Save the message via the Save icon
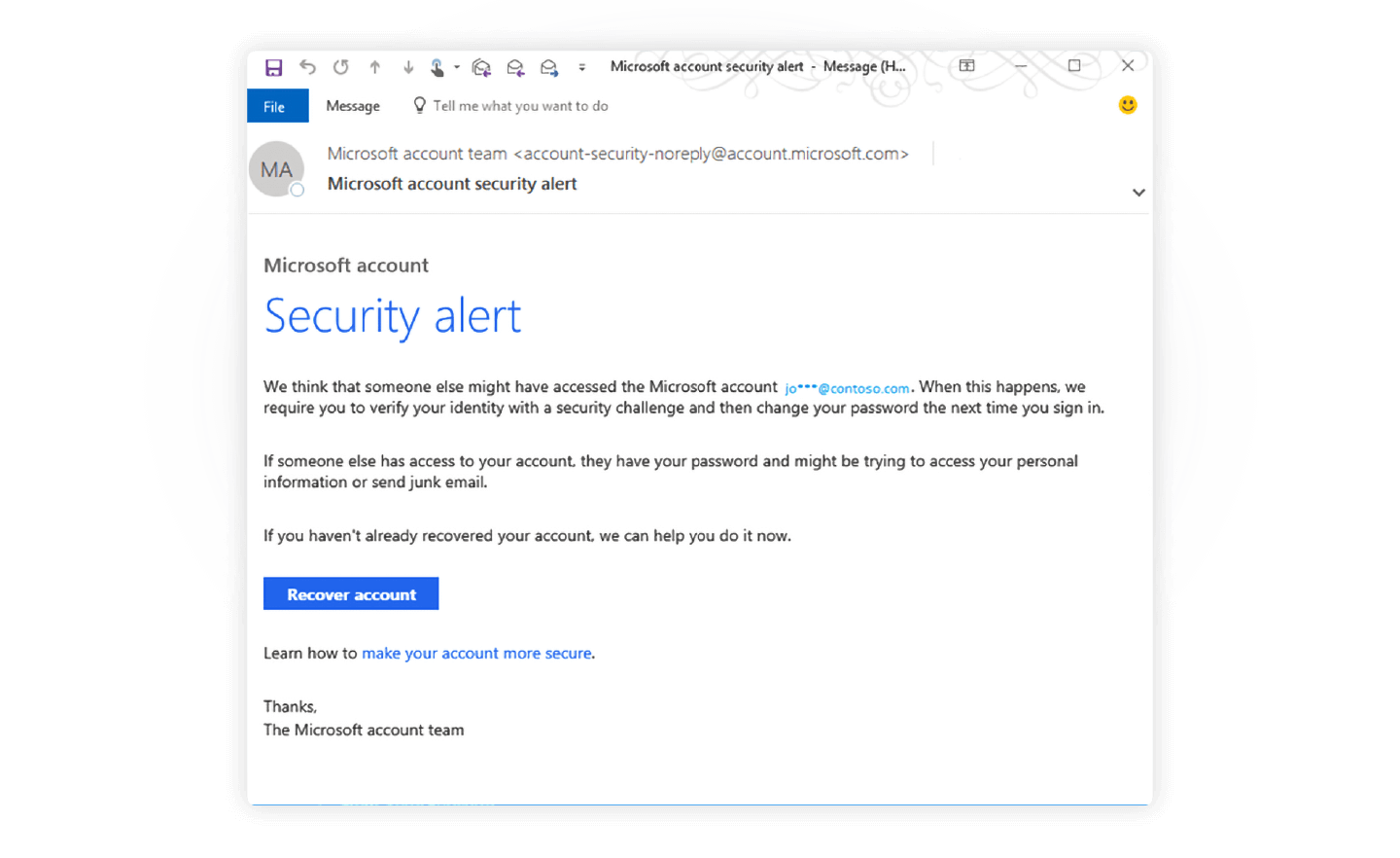This screenshot has height=858, width=1400. pyautogui.click(x=273, y=66)
